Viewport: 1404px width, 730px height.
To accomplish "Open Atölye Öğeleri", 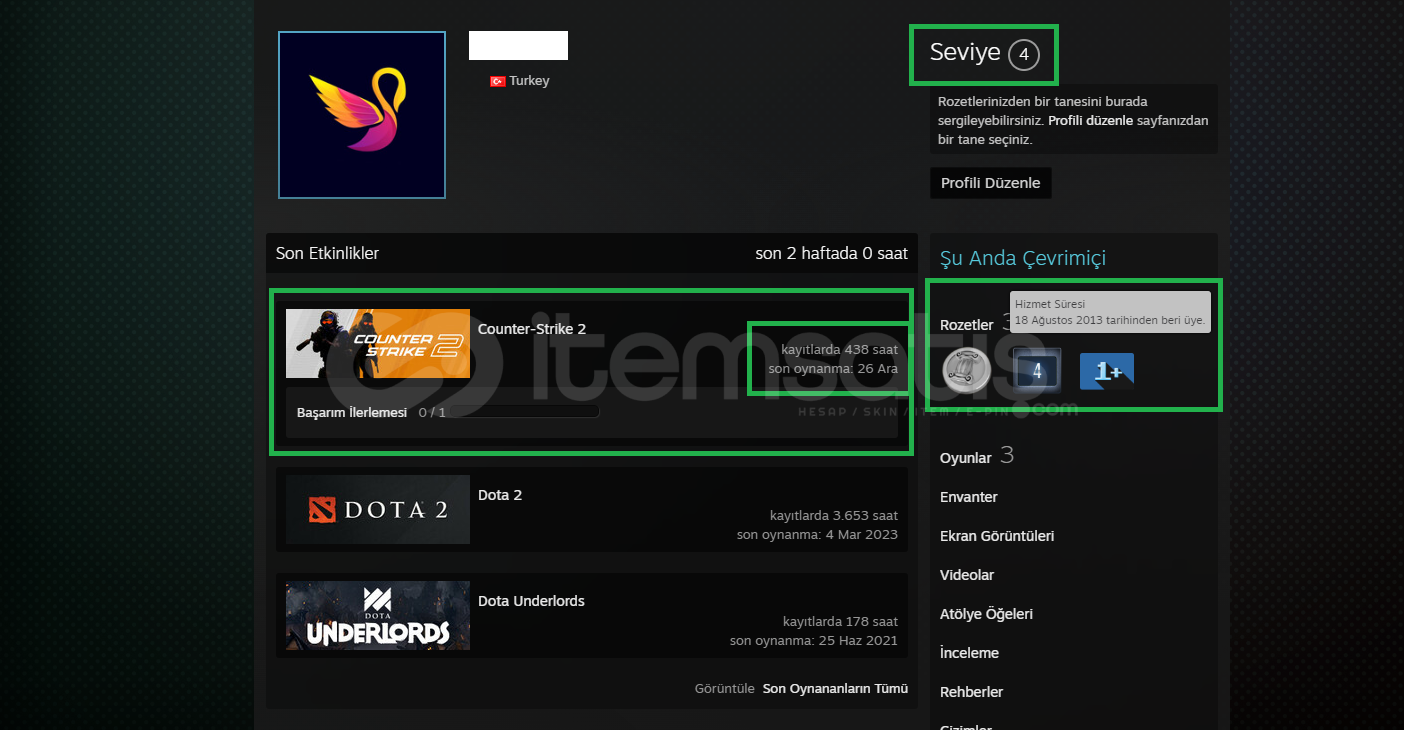I will pyautogui.click(x=986, y=614).
